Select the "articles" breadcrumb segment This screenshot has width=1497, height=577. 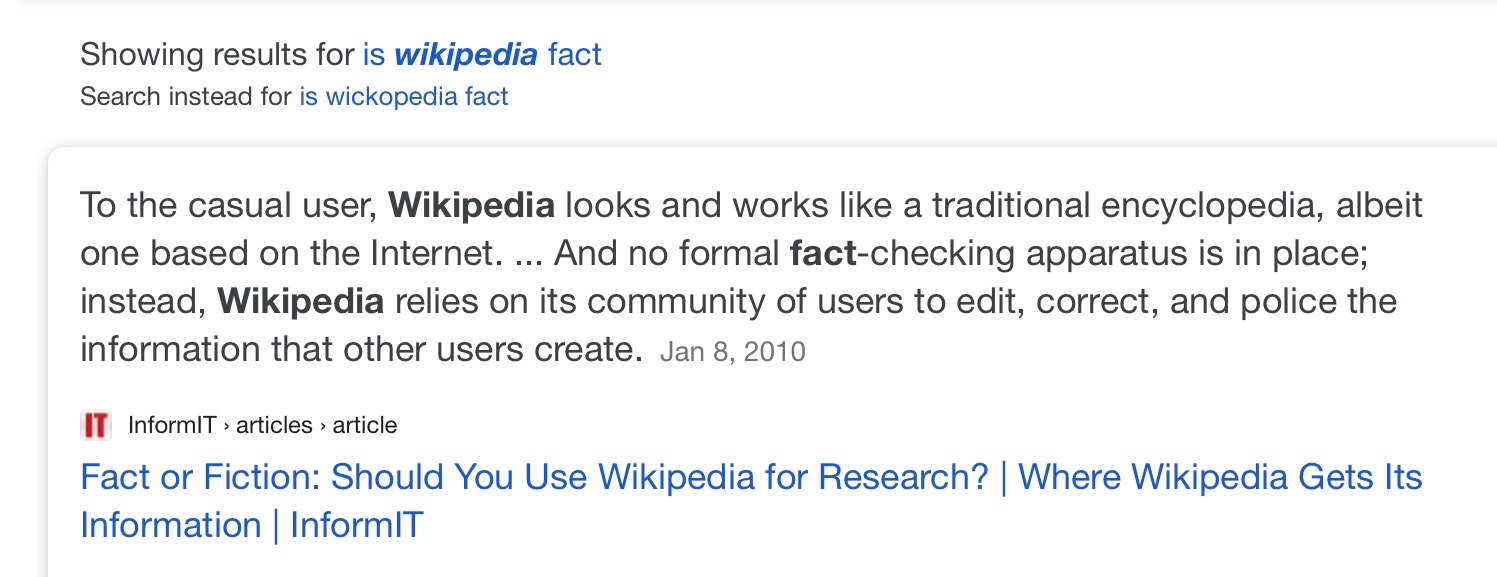(x=274, y=425)
